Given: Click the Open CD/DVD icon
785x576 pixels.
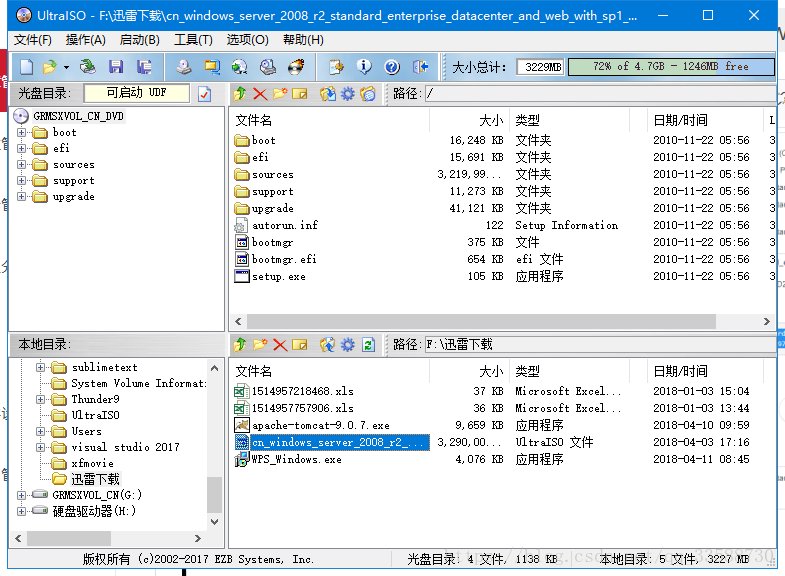Looking at the screenshot, I should coord(88,67).
